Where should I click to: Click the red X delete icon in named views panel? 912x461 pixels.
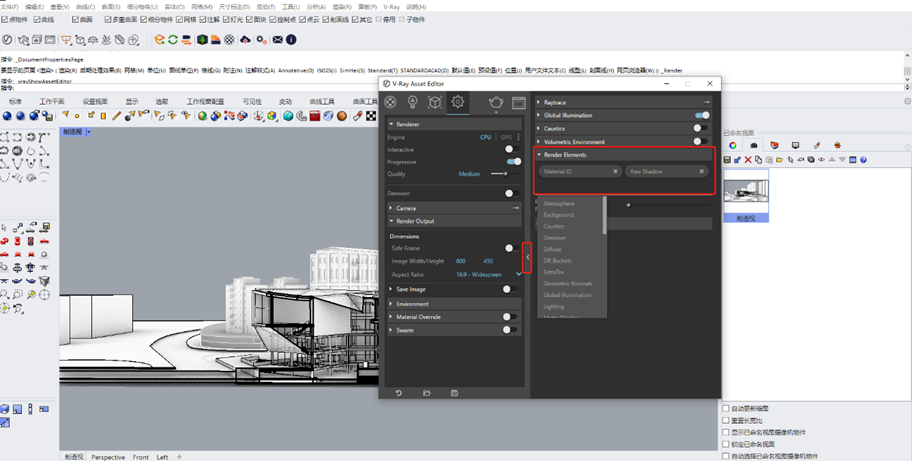click(748, 160)
